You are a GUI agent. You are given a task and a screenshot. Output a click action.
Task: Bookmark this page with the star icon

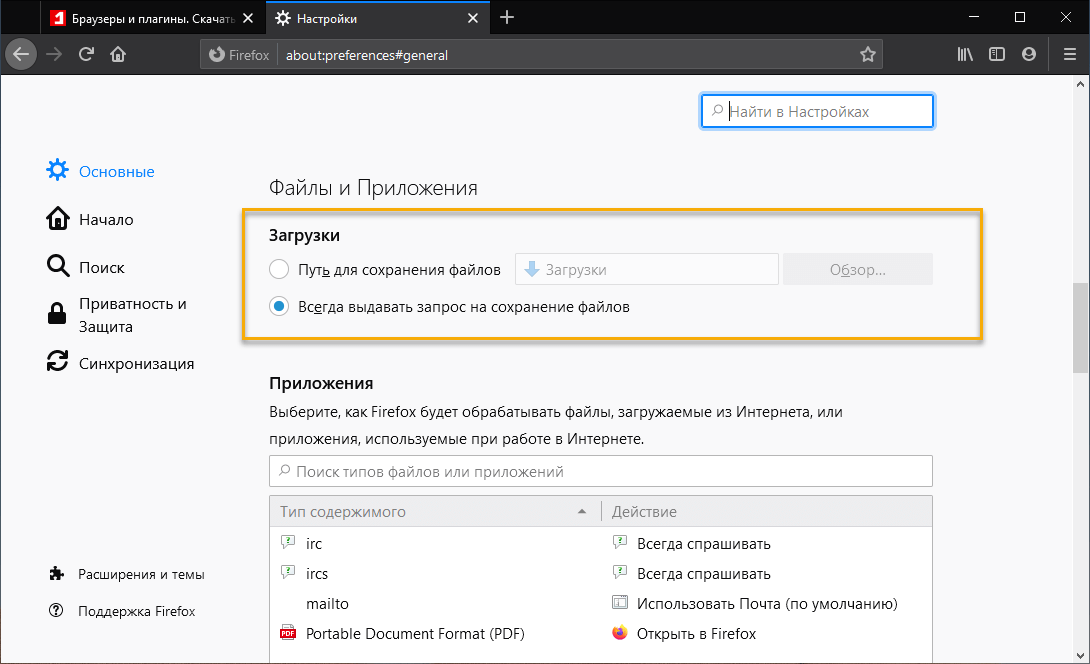[x=867, y=55]
